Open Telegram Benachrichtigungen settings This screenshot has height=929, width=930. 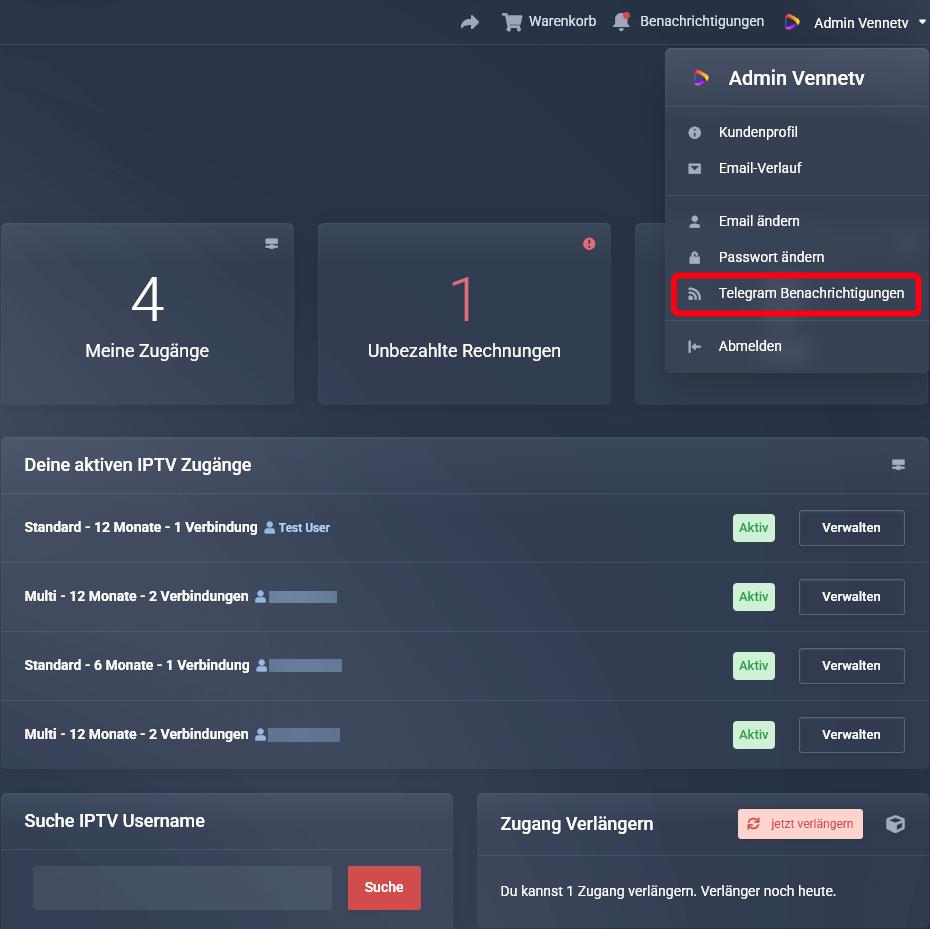[810, 293]
